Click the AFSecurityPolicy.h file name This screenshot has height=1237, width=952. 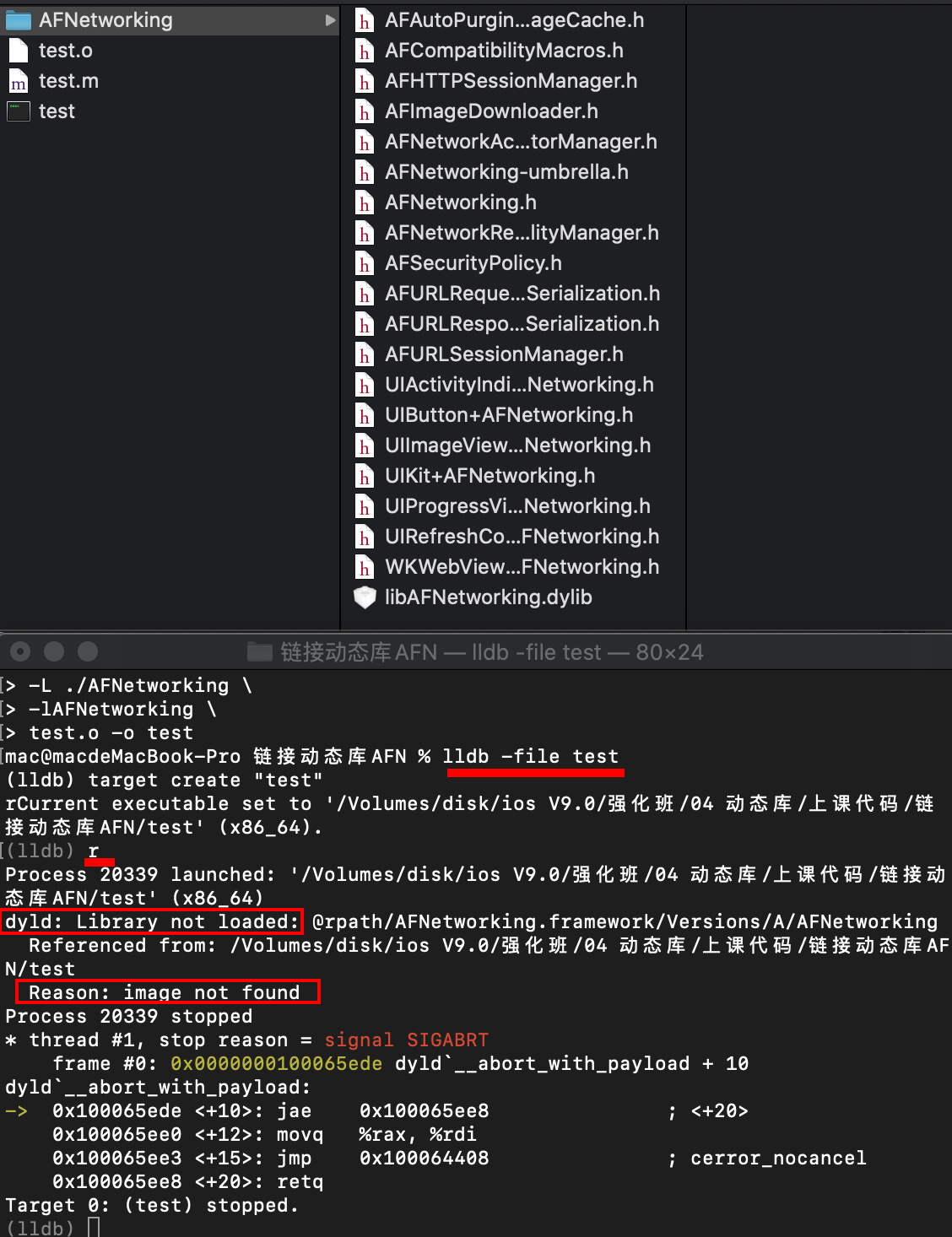point(473,263)
